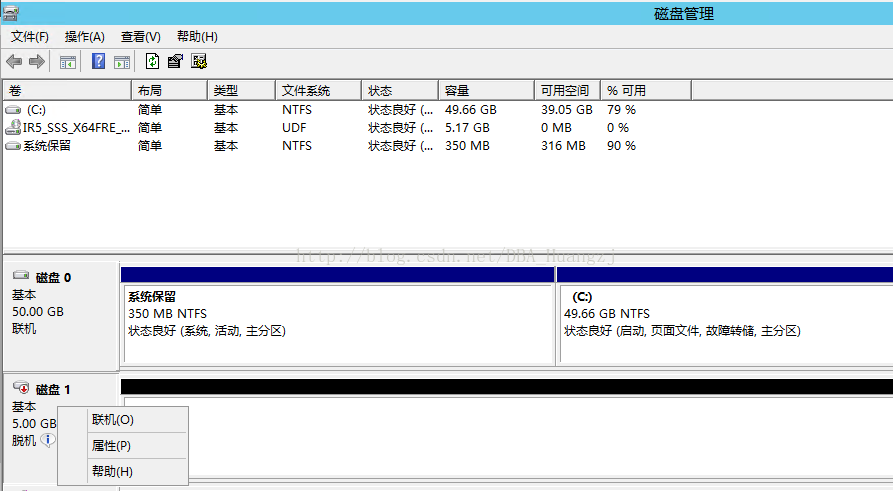Select the 磁盘 0 label panel
This screenshot has width=893, height=491.
tap(61, 316)
